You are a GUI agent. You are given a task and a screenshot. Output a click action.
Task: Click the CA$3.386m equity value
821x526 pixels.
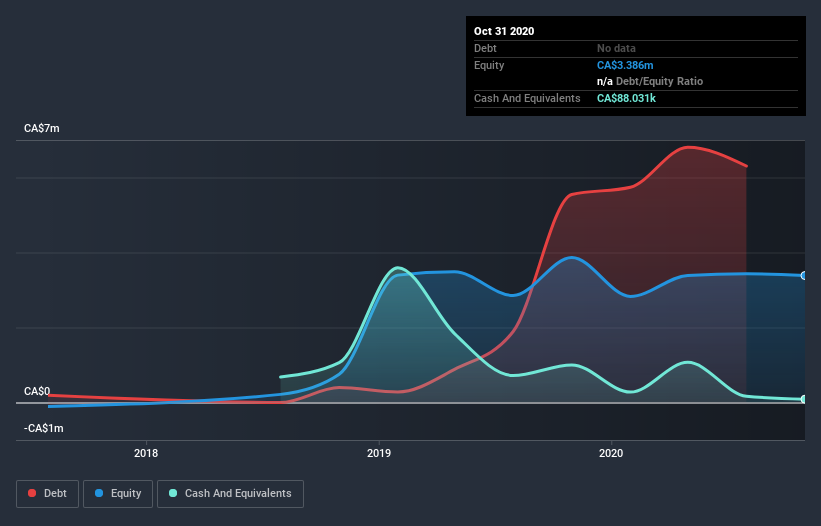[x=625, y=65]
